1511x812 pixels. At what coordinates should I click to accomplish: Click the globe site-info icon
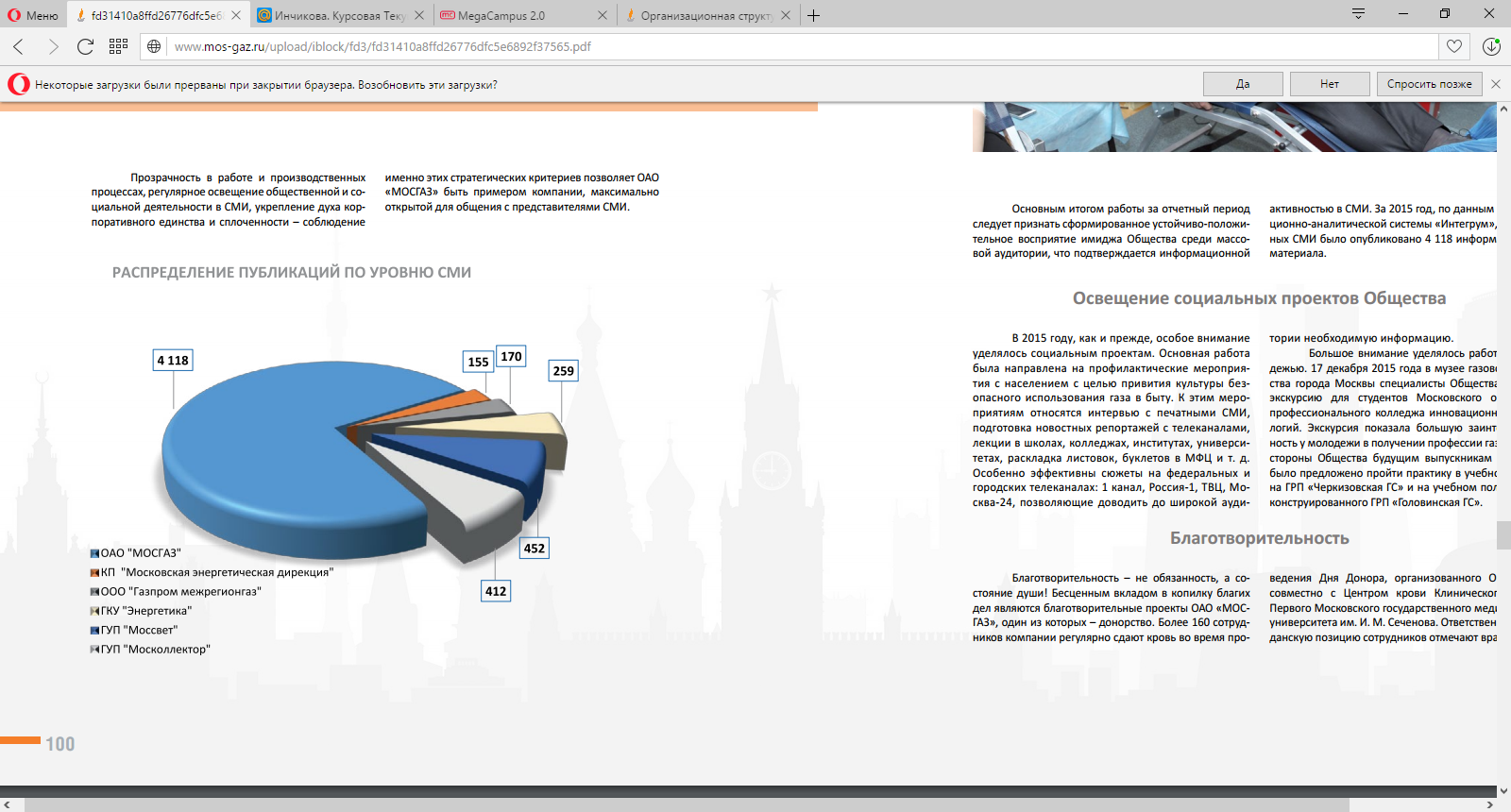coord(154,46)
